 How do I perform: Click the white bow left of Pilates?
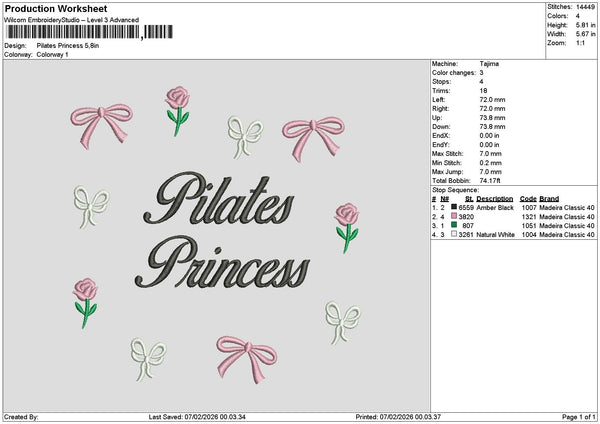point(91,206)
